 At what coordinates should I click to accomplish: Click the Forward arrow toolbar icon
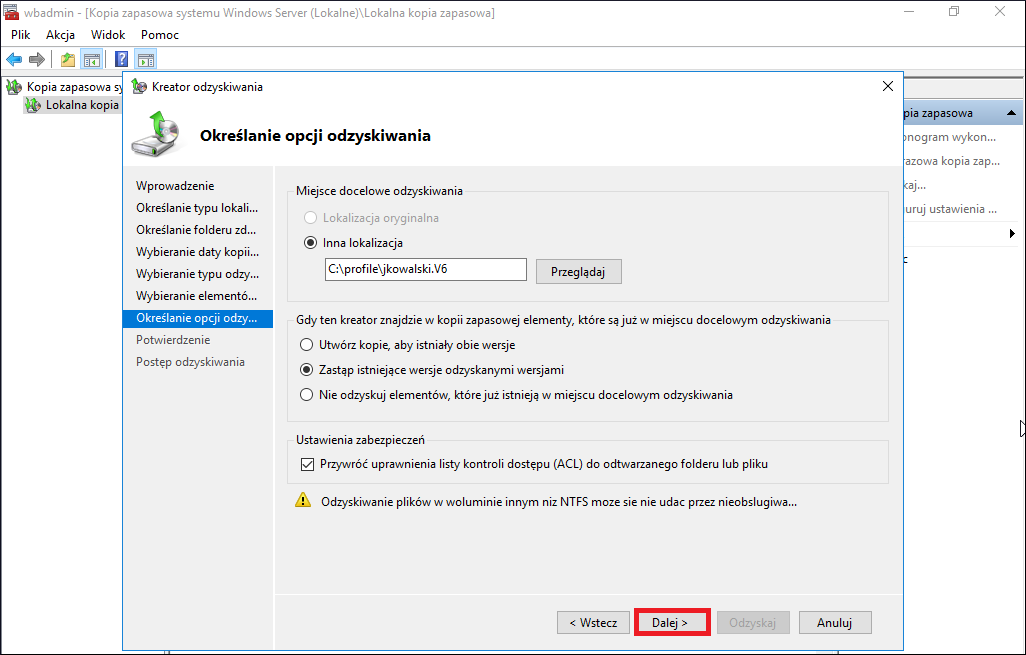tap(37, 60)
